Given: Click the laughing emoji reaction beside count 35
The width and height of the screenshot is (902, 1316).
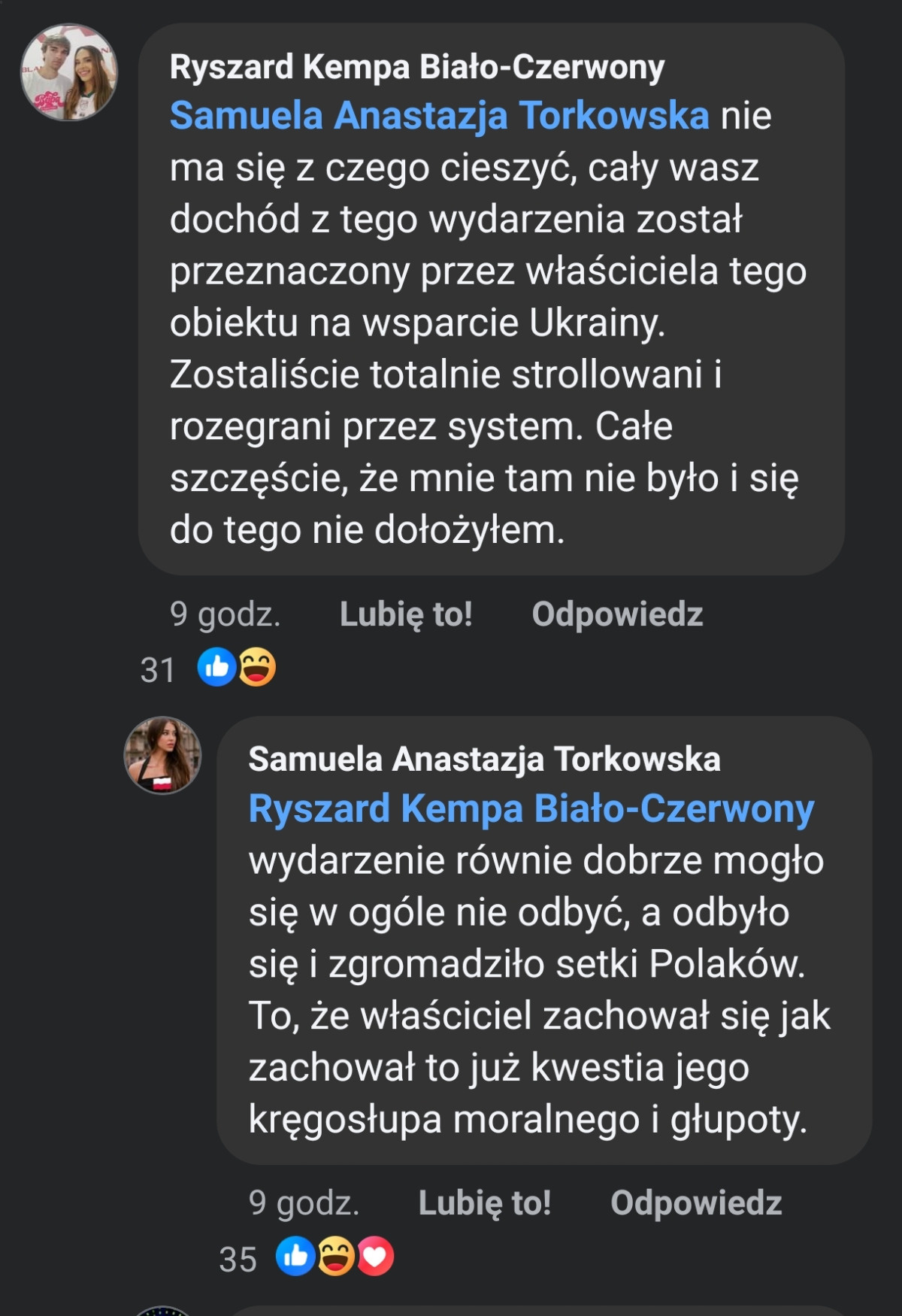Looking at the screenshot, I should coord(335,1256).
